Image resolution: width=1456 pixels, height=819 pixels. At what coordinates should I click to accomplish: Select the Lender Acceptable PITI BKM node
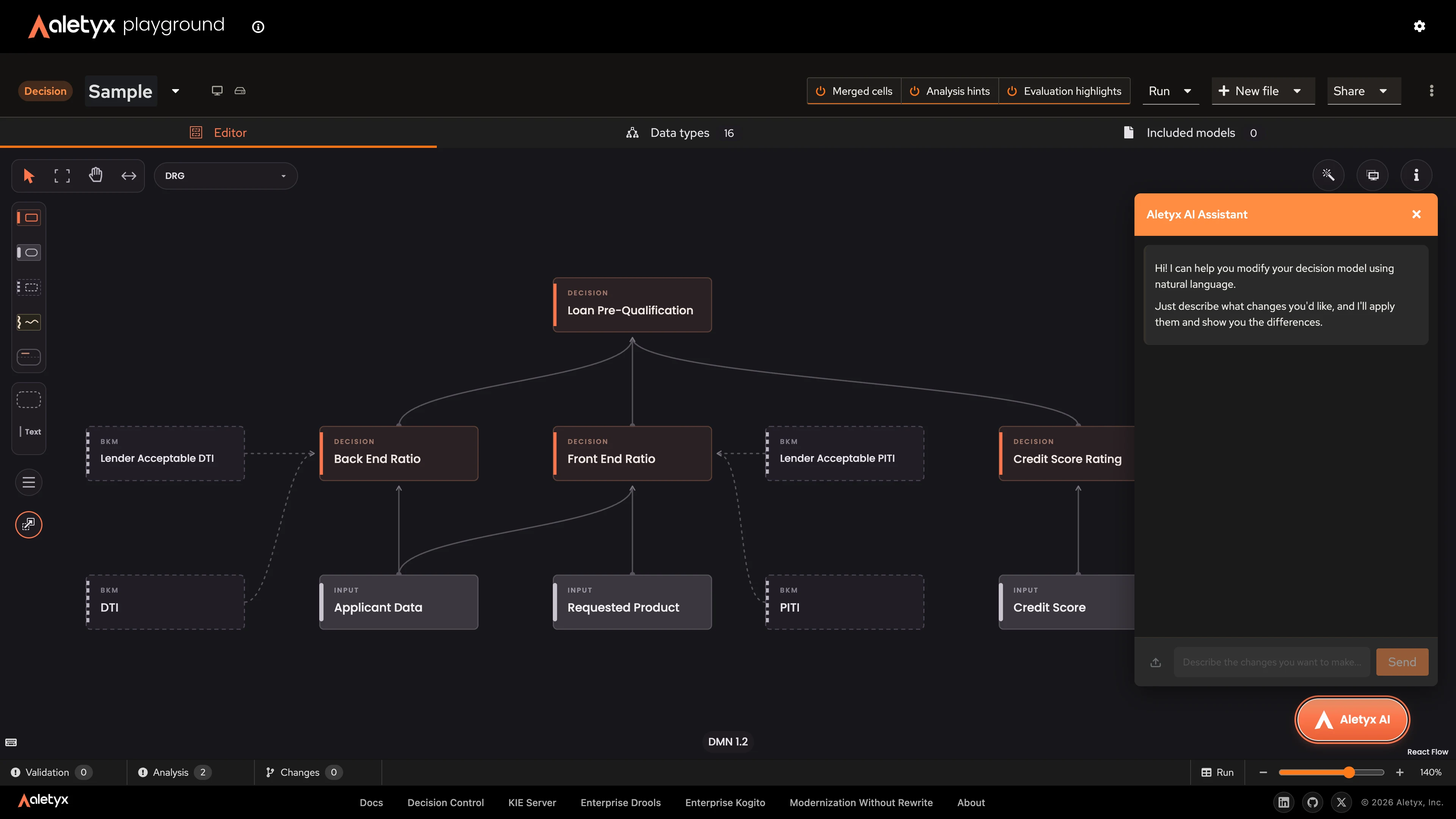(x=844, y=453)
